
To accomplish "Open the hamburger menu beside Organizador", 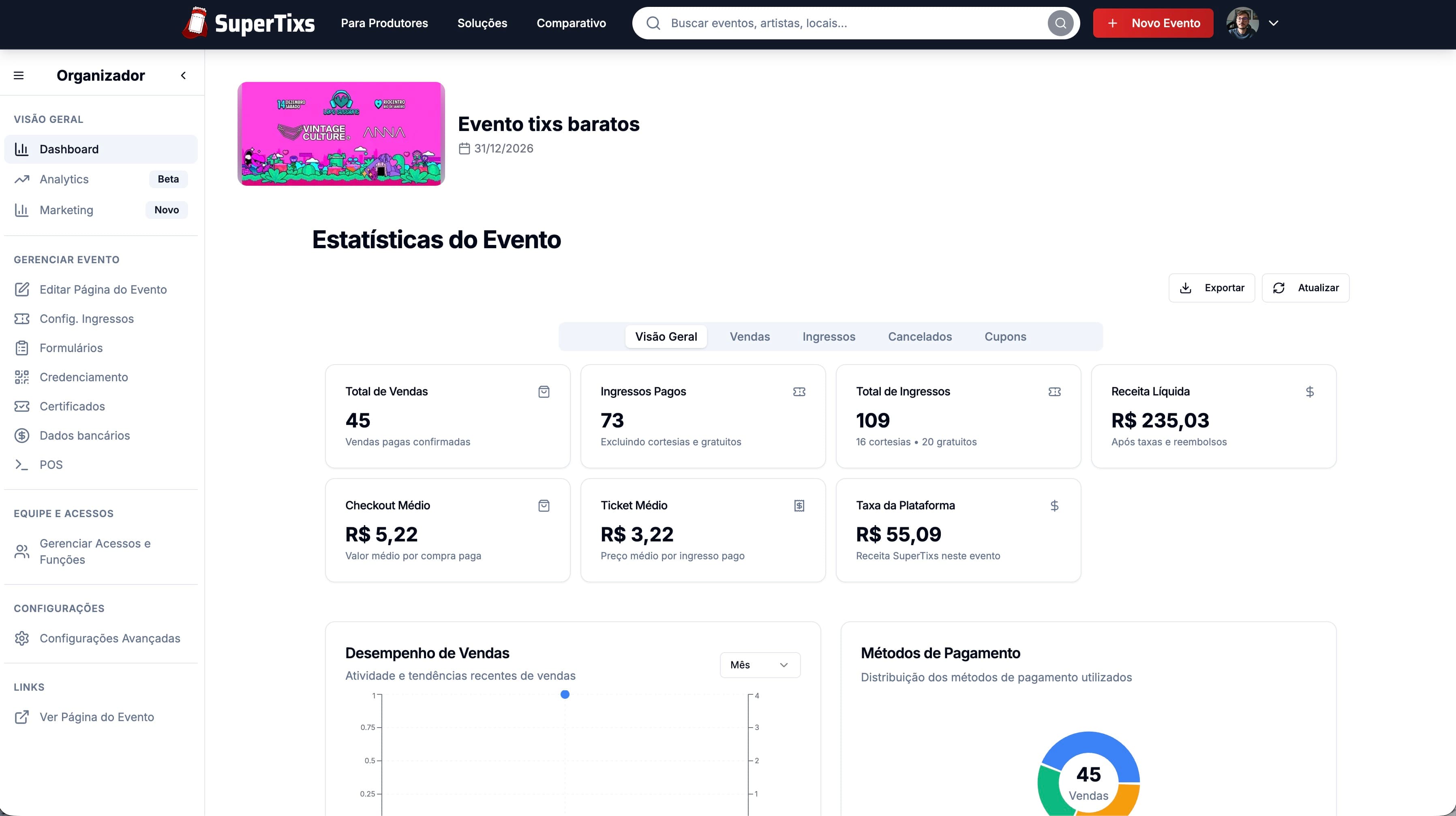I will click(19, 75).
